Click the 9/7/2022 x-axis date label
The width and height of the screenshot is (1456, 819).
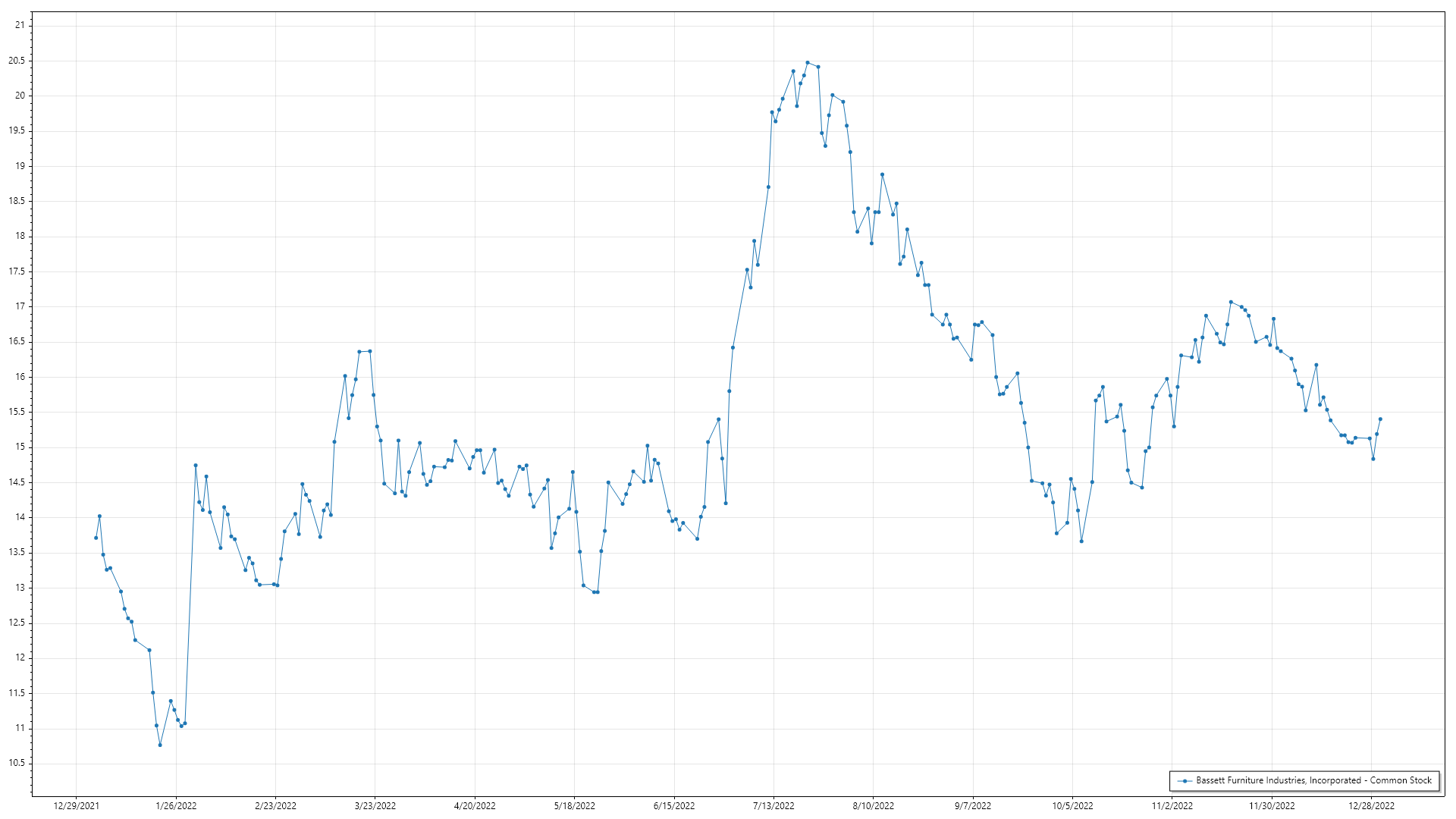pos(973,806)
